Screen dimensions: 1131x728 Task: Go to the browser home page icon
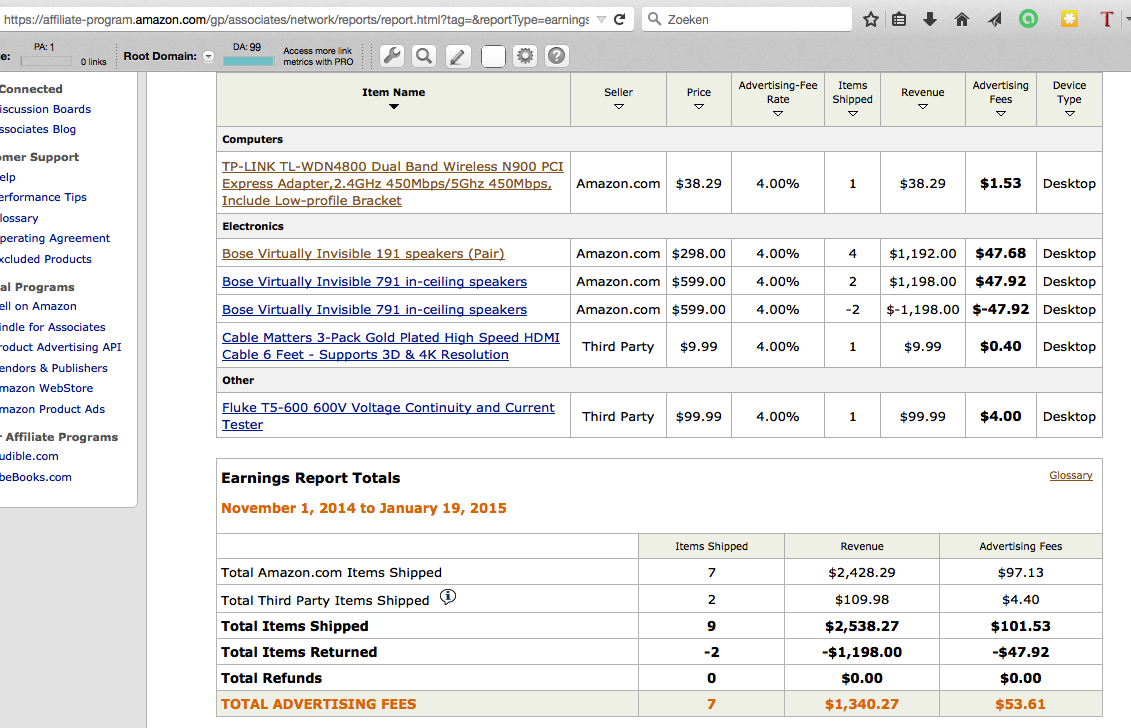pyautogui.click(x=961, y=19)
